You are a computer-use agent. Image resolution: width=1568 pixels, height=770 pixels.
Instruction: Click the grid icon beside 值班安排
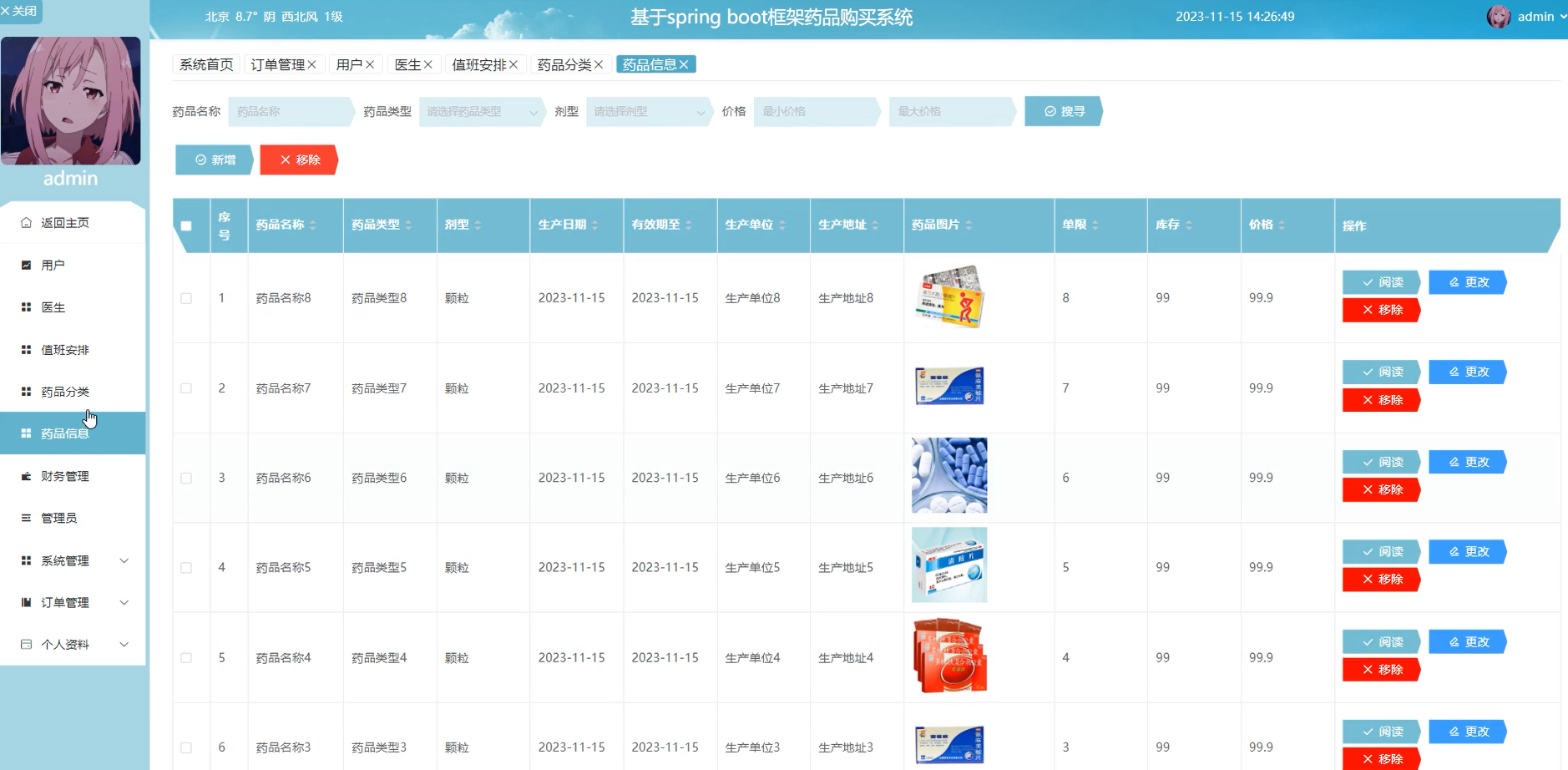coord(26,350)
